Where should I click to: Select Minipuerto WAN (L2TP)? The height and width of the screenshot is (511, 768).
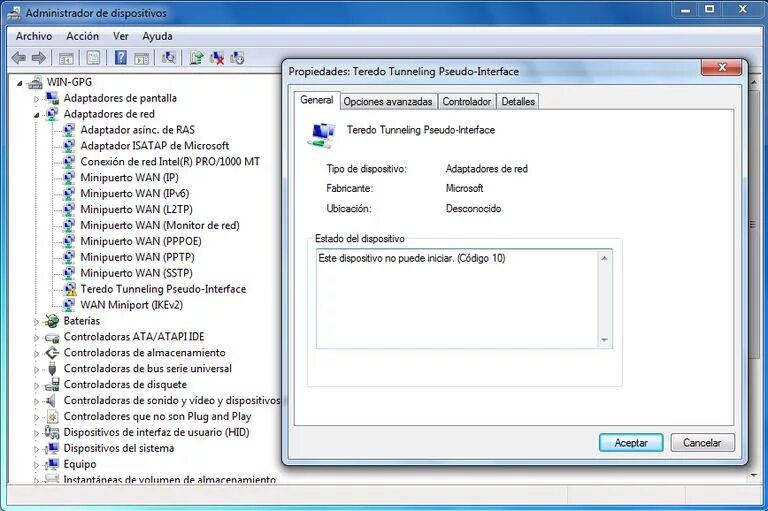click(x=136, y=209)
